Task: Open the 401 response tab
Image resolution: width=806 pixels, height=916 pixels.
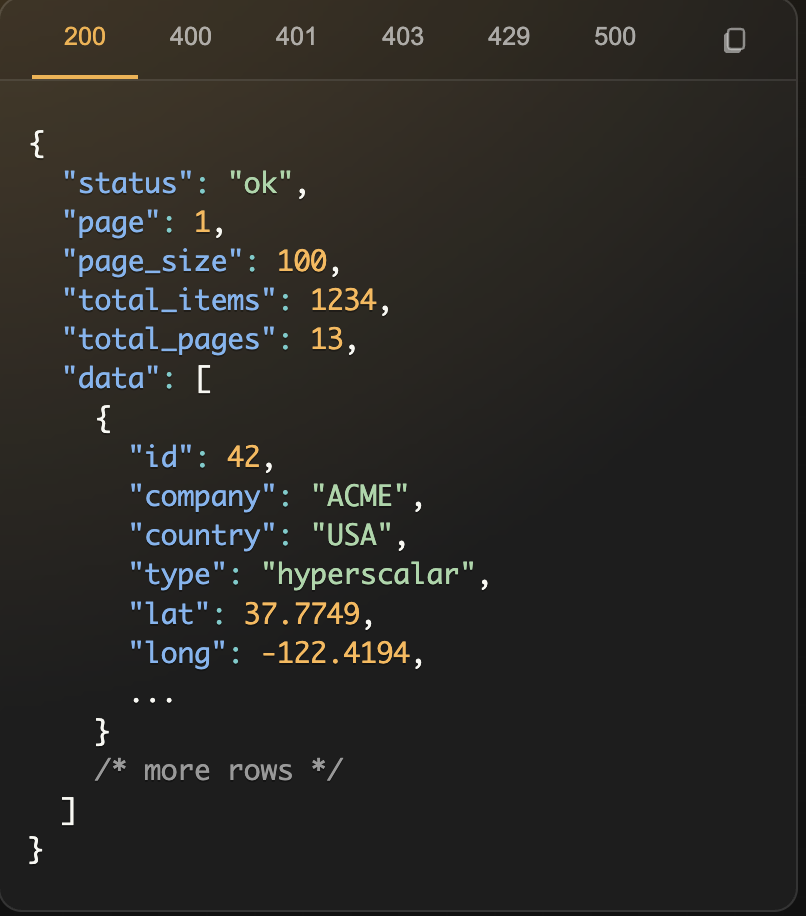Action: 296,37
